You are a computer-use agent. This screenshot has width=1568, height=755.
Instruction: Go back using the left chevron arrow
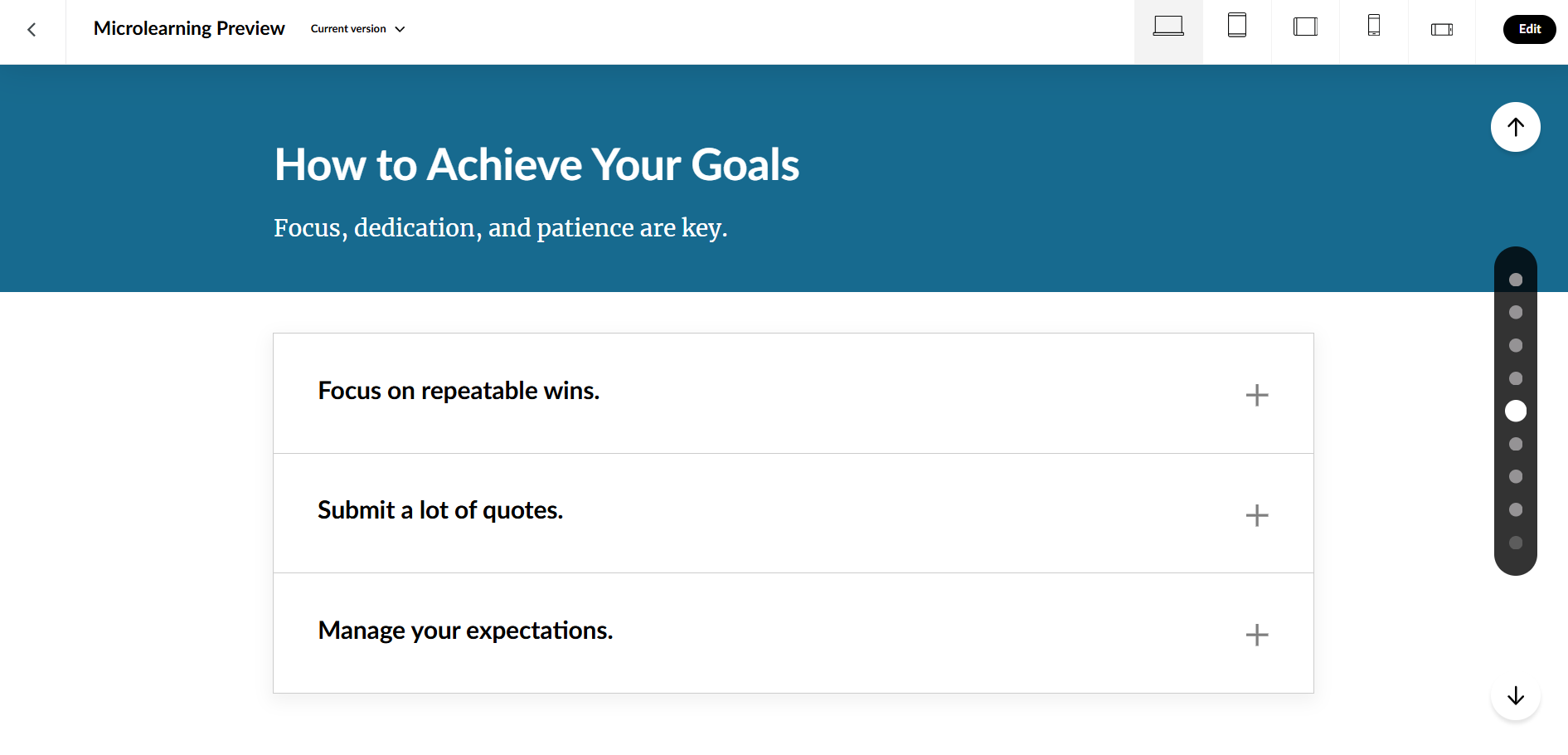click(x=32, y=30)
